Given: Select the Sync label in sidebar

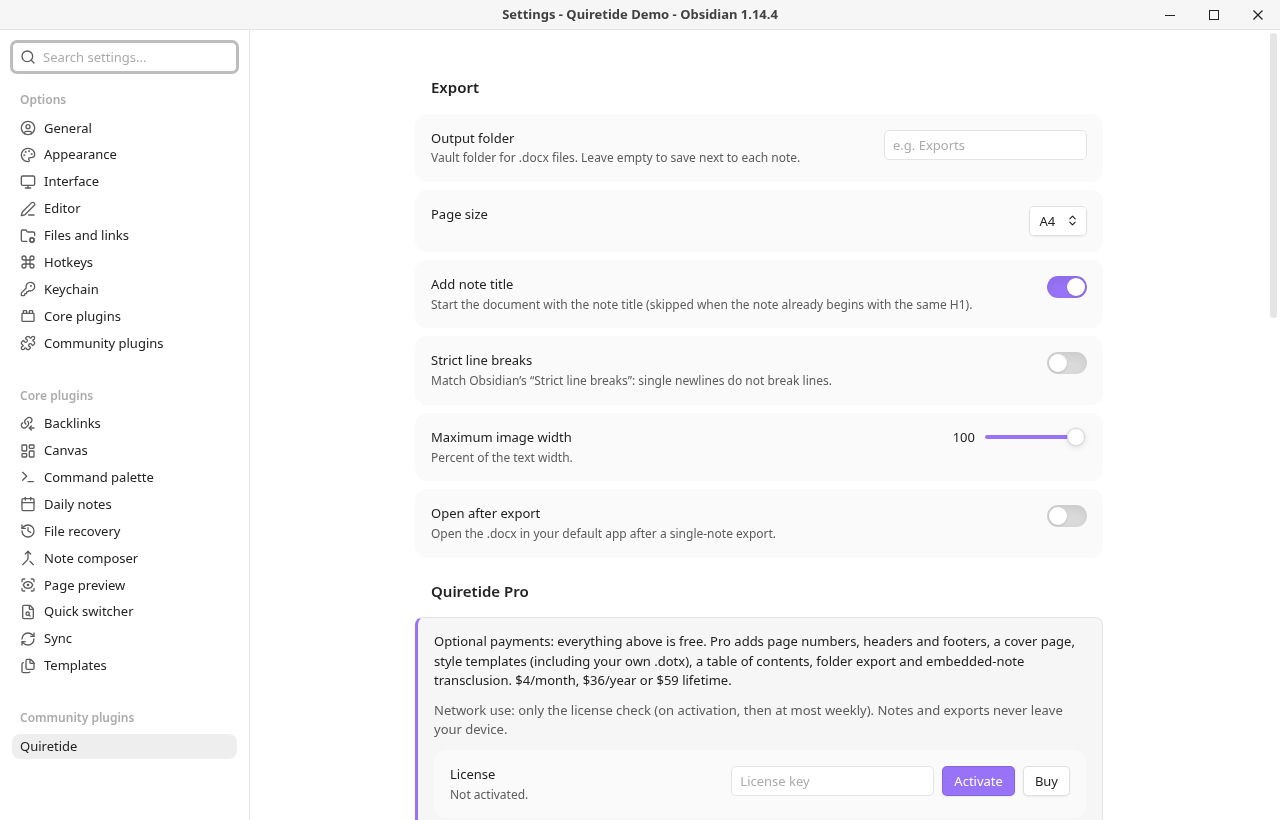Looking at the screenshot, I should 58,639.
